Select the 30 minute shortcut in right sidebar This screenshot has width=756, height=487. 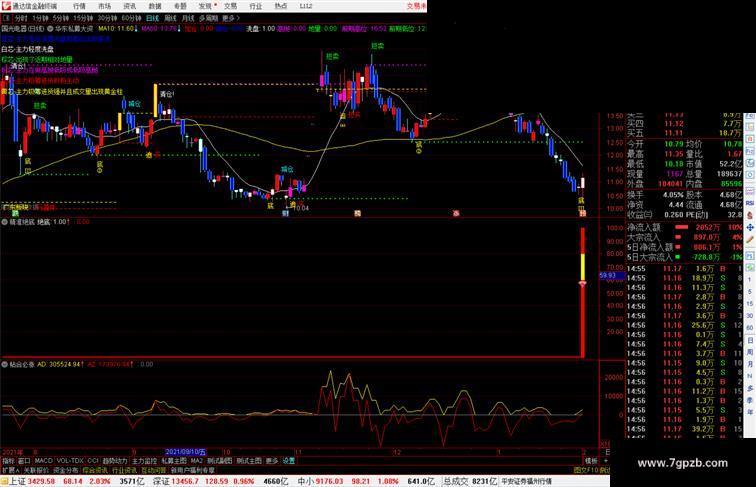pyautogui.click(x=750, y=316)
